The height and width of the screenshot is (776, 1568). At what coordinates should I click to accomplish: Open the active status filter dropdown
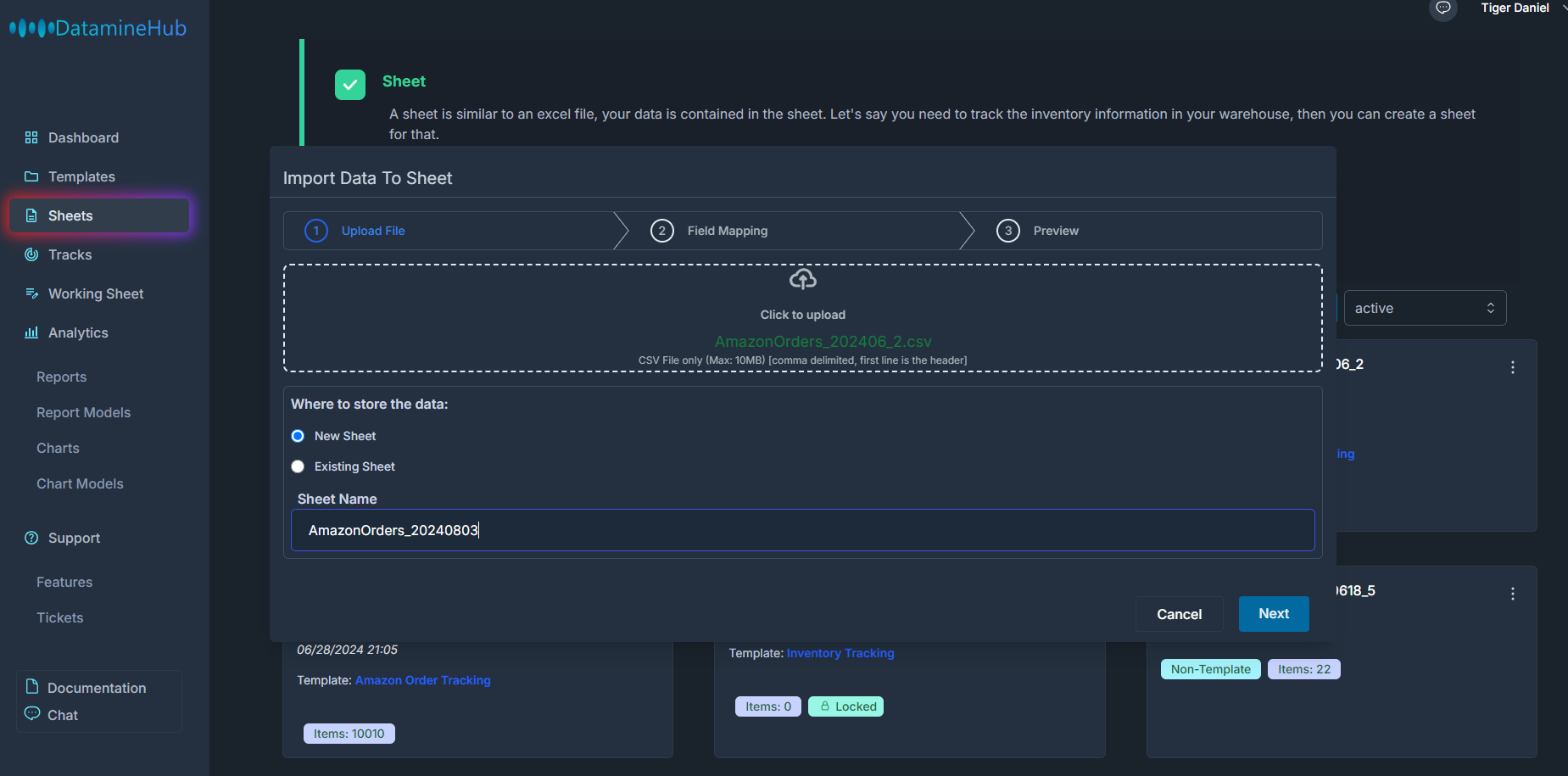coord(1425,308)
